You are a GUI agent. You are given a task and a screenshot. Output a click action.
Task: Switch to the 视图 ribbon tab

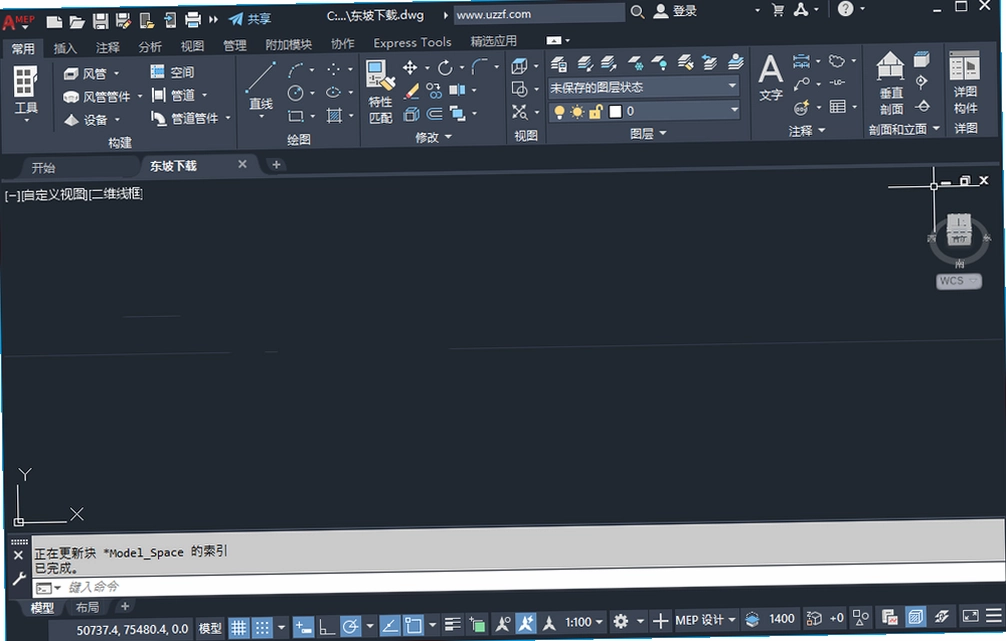point(192,46)
